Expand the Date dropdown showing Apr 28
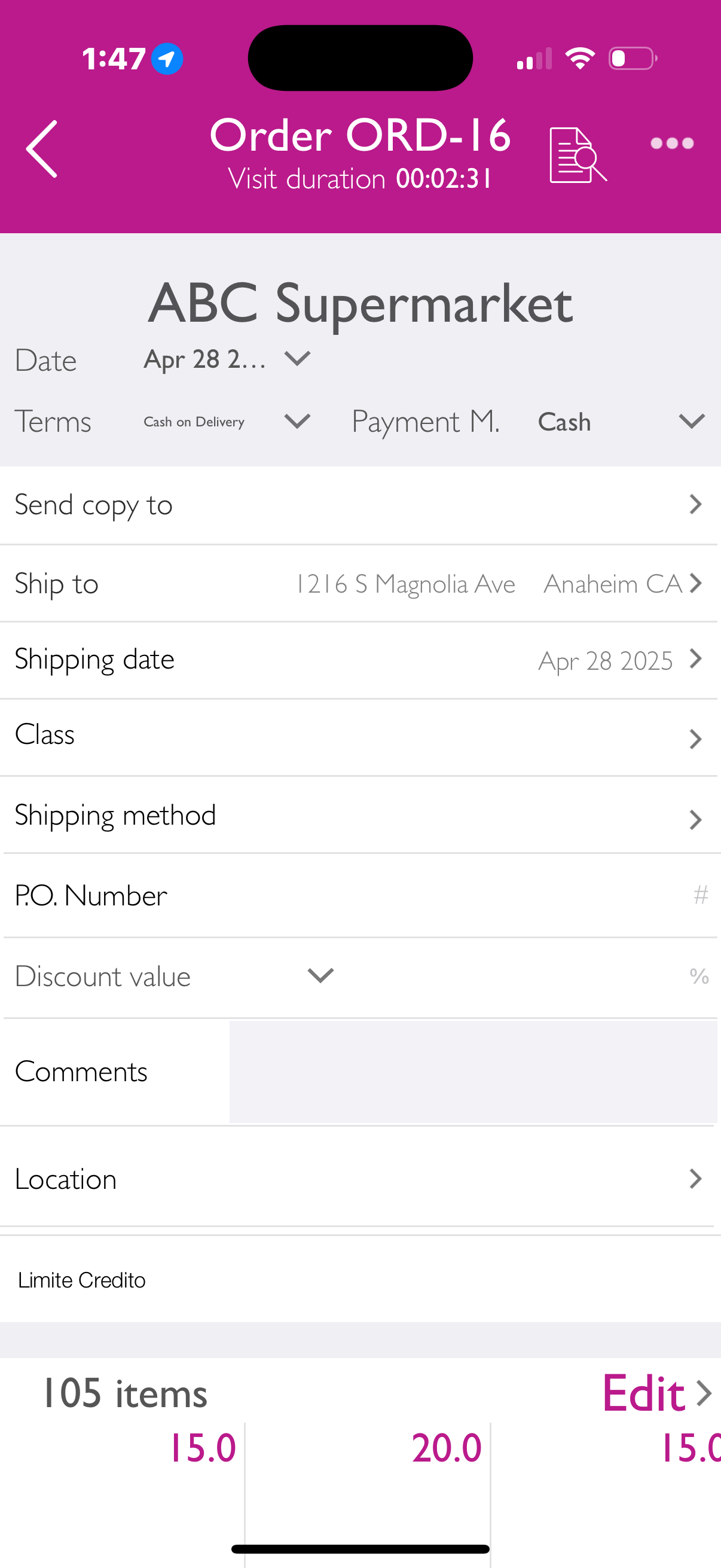The width and height of the screenshot is (721, 1568). click(227, 359)
